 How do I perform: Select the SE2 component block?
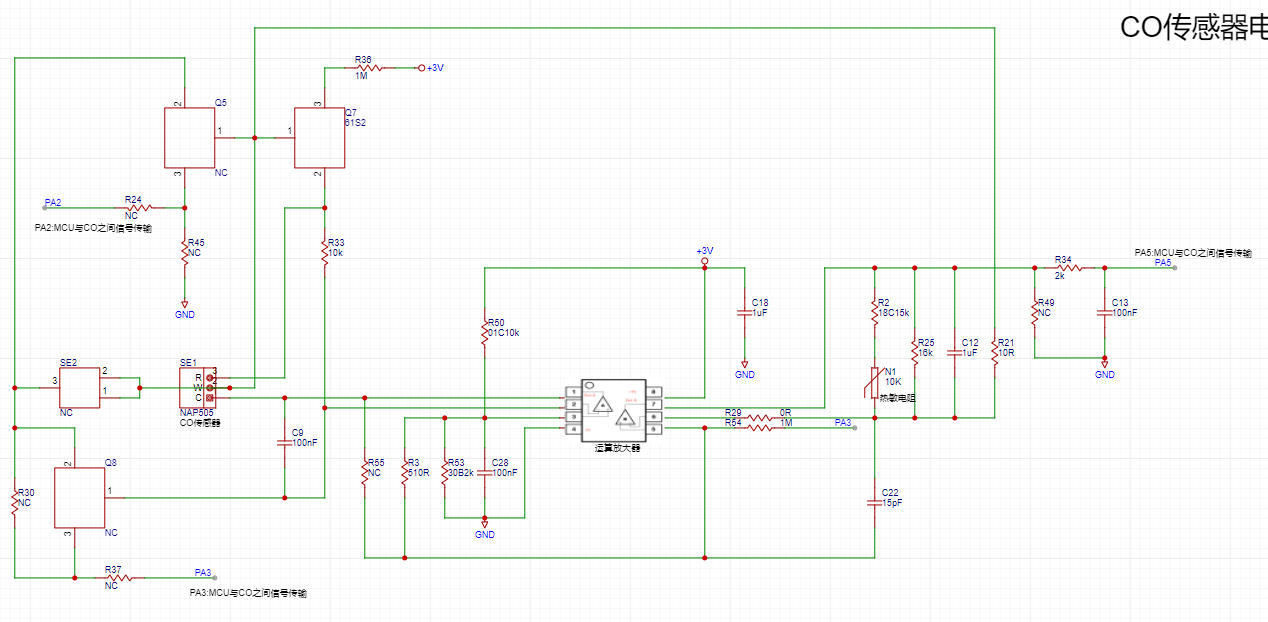(x=79, y=387)
